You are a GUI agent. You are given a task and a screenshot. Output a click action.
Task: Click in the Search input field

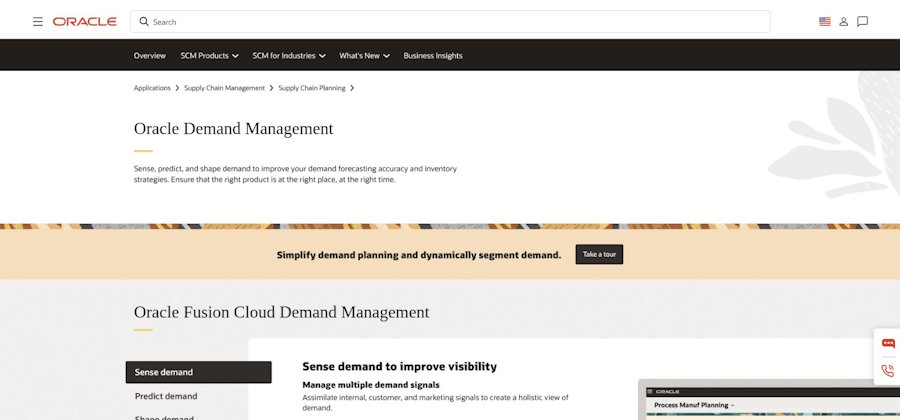450,22
